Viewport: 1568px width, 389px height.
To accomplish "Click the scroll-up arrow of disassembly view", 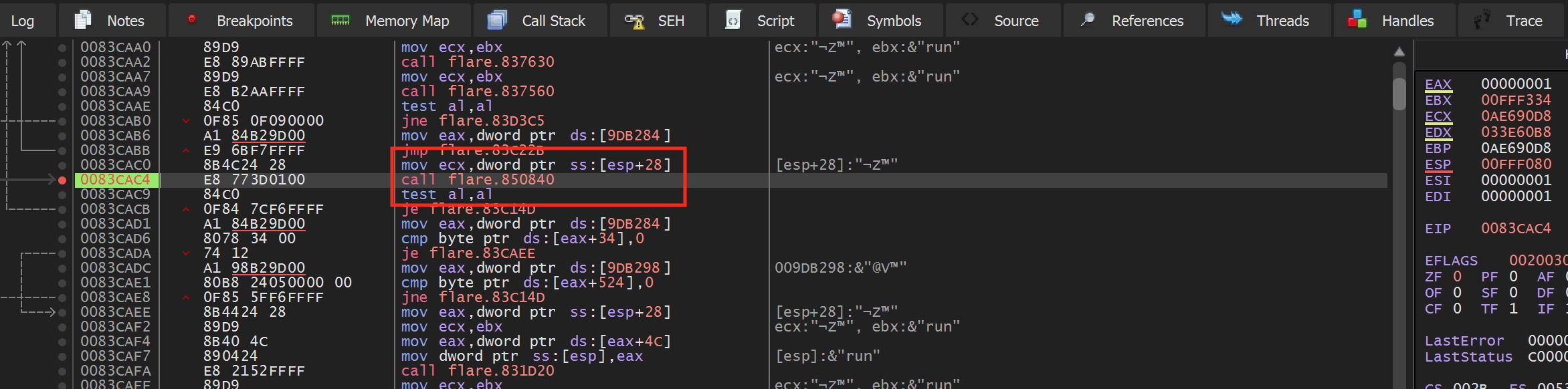I will [1399, 51].
